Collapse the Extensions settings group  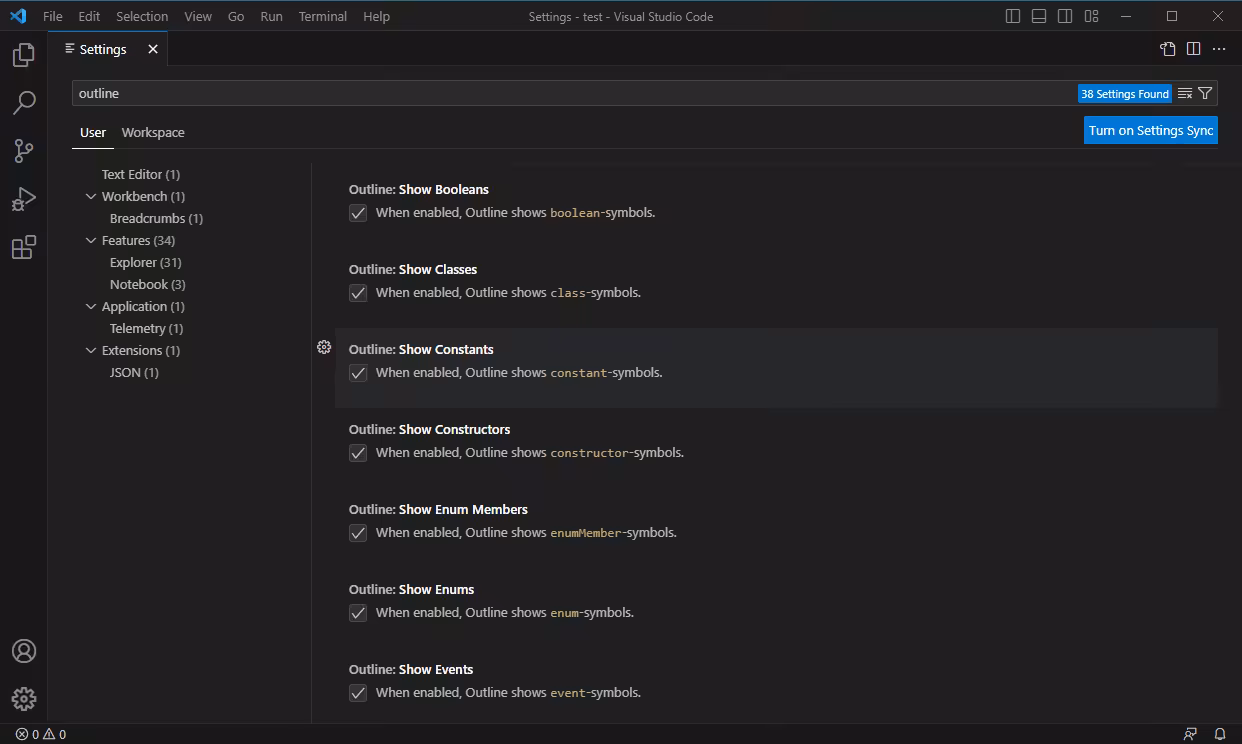(91, 350)
